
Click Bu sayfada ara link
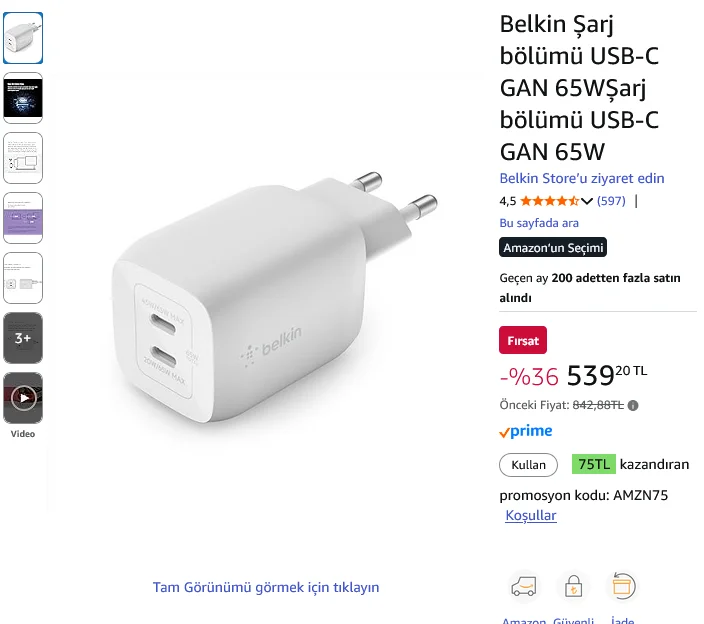[539, 223]
